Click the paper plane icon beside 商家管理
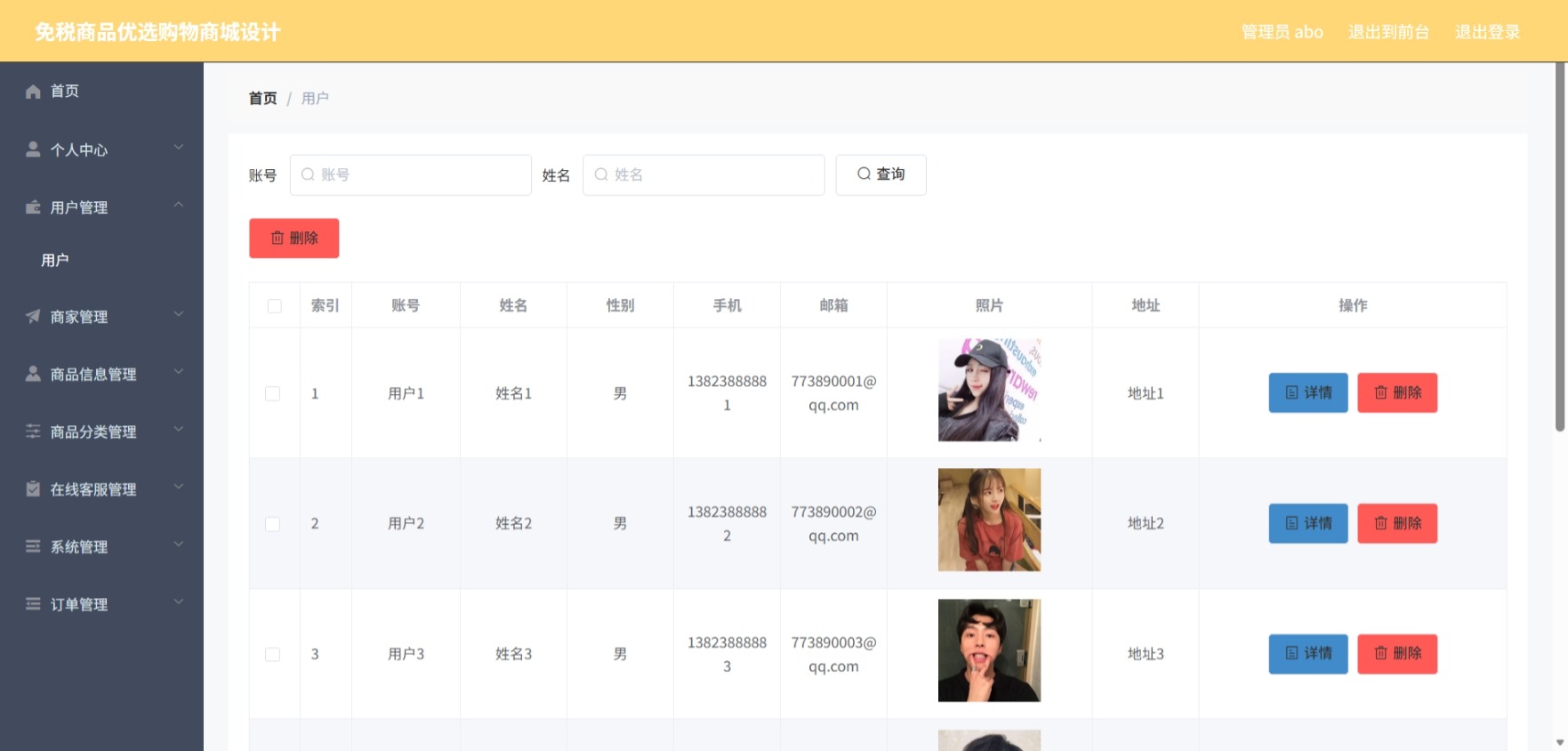Screen dimensions: 1568x751 tap(33, 317)
